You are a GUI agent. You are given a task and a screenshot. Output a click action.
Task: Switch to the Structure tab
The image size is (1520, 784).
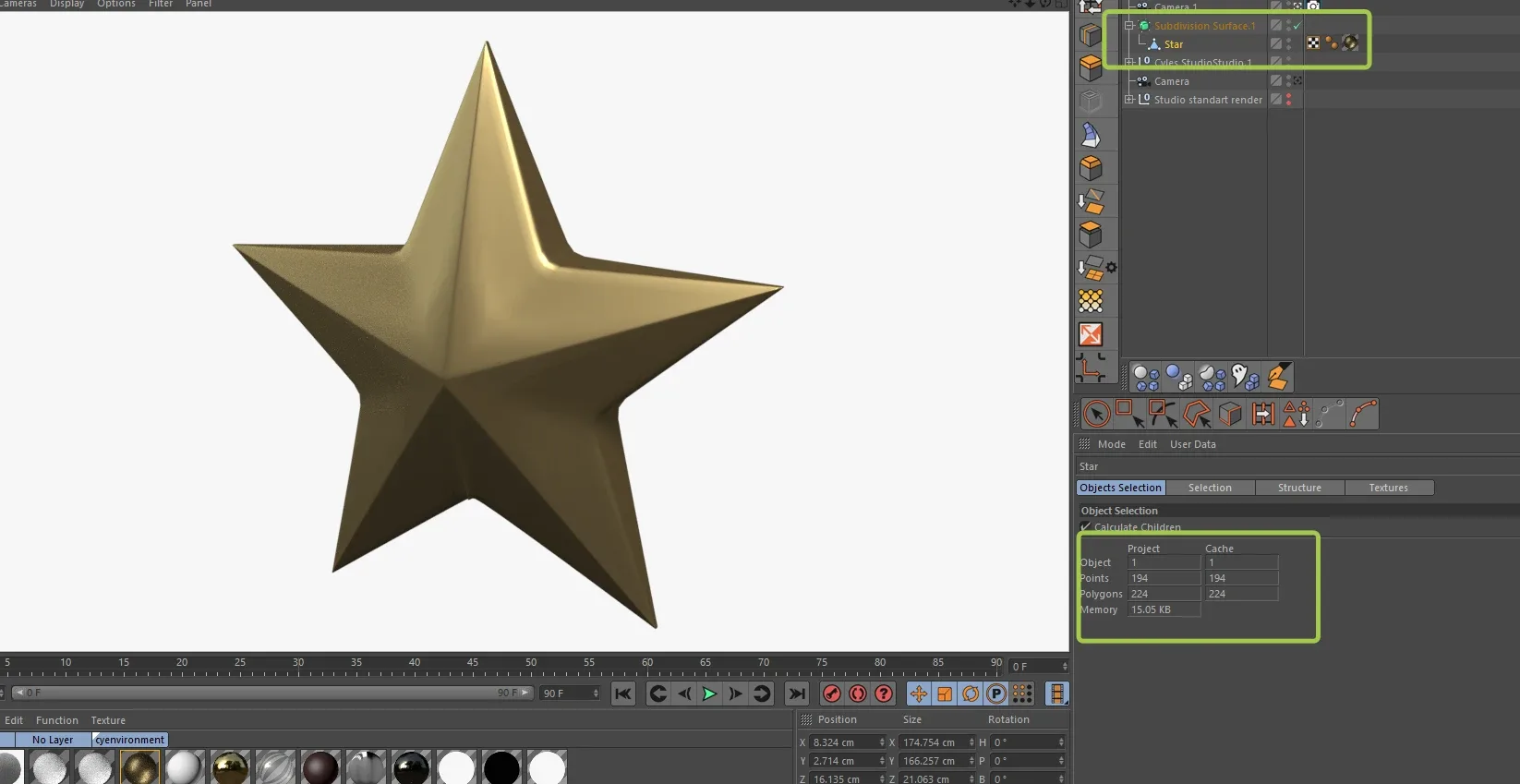1299,488
